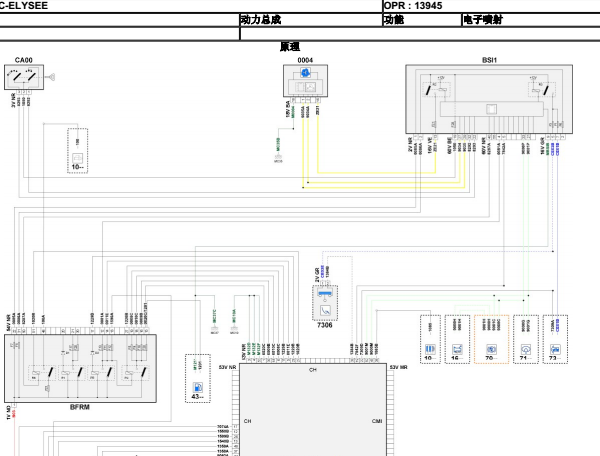The image size is (600, 456).
Task: Click the +5V relay symbol at BSI1's left side
Action: coord(436,89)
